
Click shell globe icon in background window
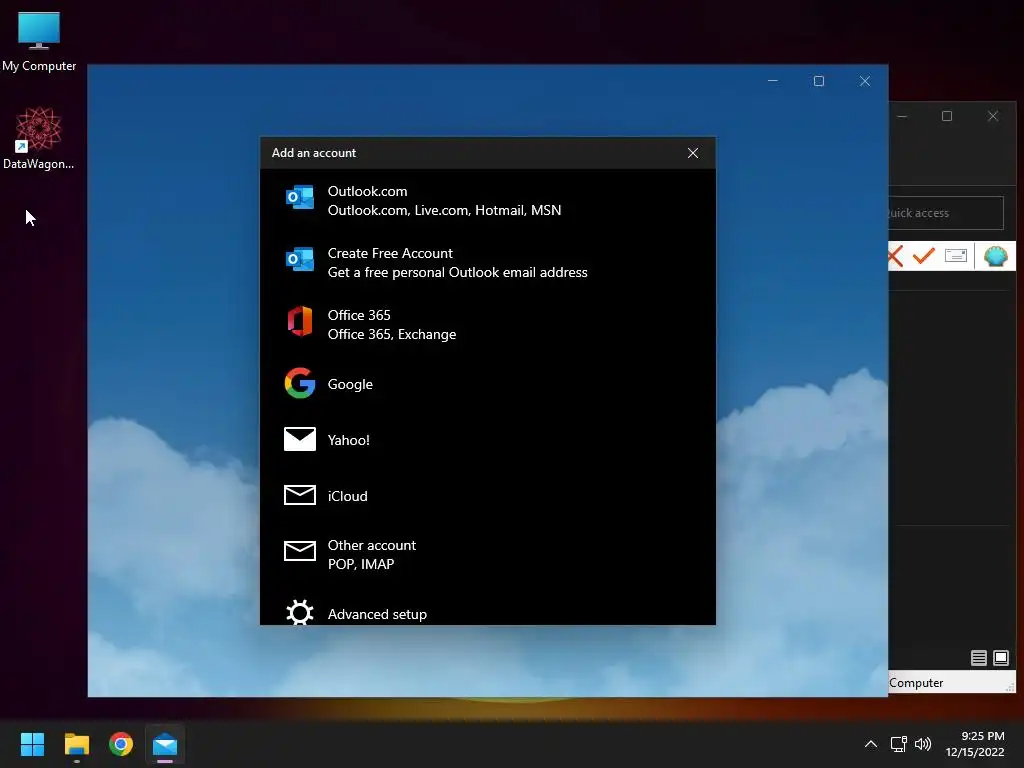tap(995, 256)
